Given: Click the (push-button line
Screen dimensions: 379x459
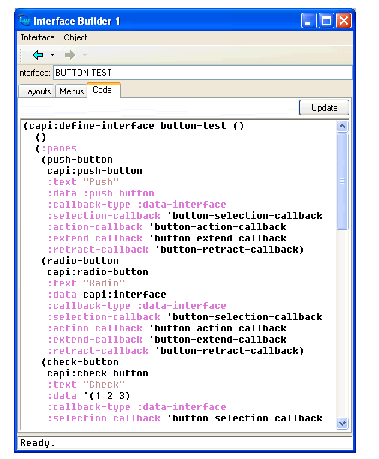Looking at the screenshot, I should pyautogui.click(x=77, y=160).
